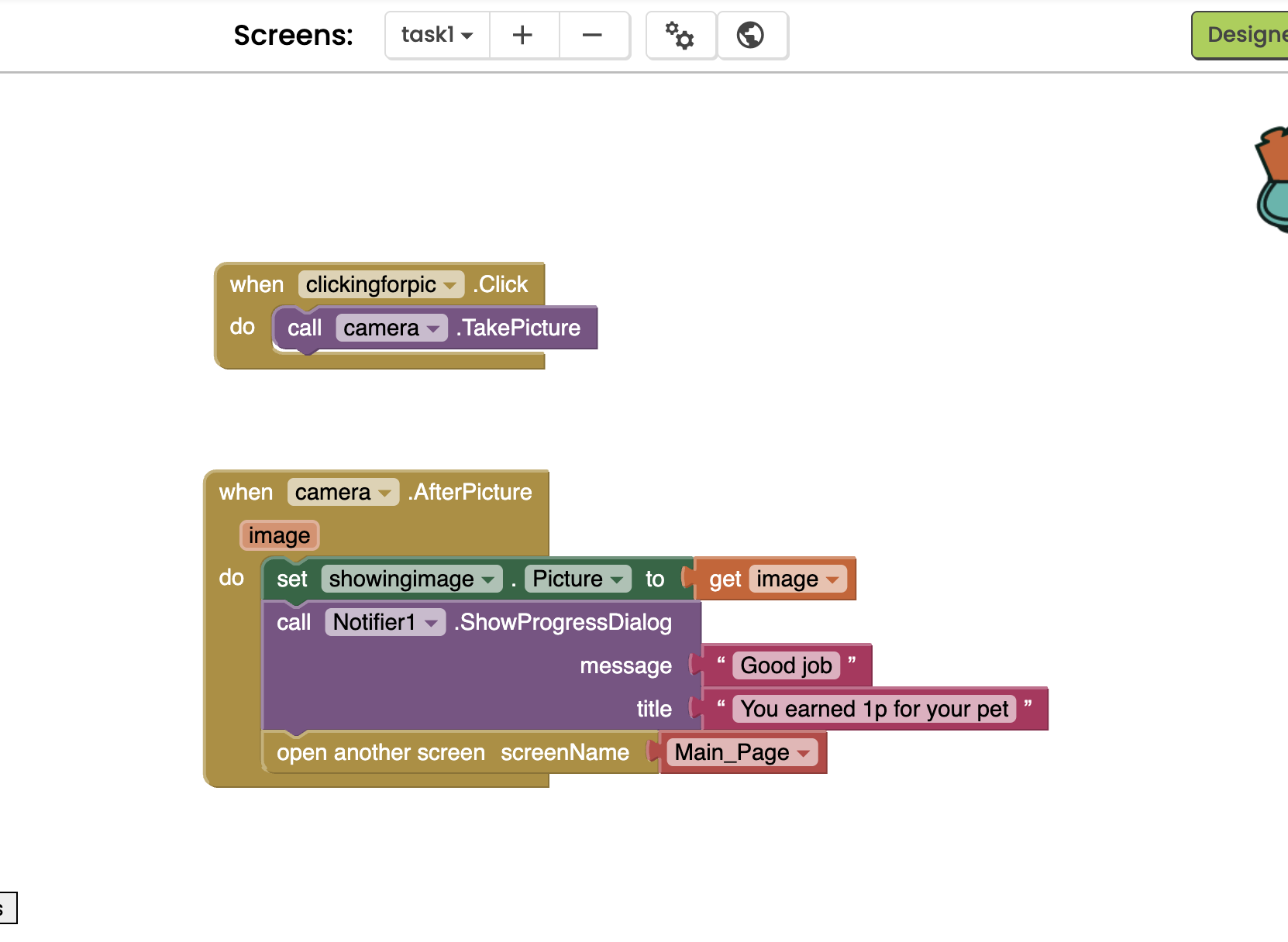This screenshot has height=942, width=1288.
Task: Click the add screen plus icon
Action: point(523,35)
